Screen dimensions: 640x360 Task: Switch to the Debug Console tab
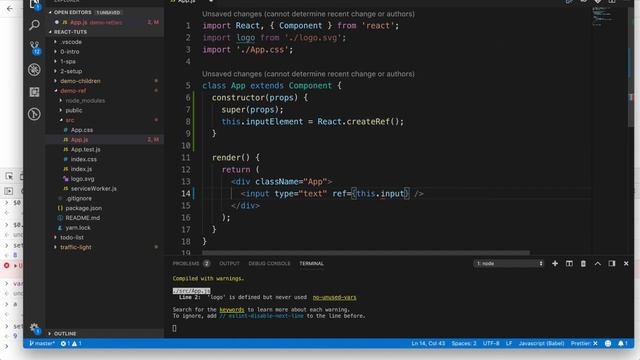[269, 264]
